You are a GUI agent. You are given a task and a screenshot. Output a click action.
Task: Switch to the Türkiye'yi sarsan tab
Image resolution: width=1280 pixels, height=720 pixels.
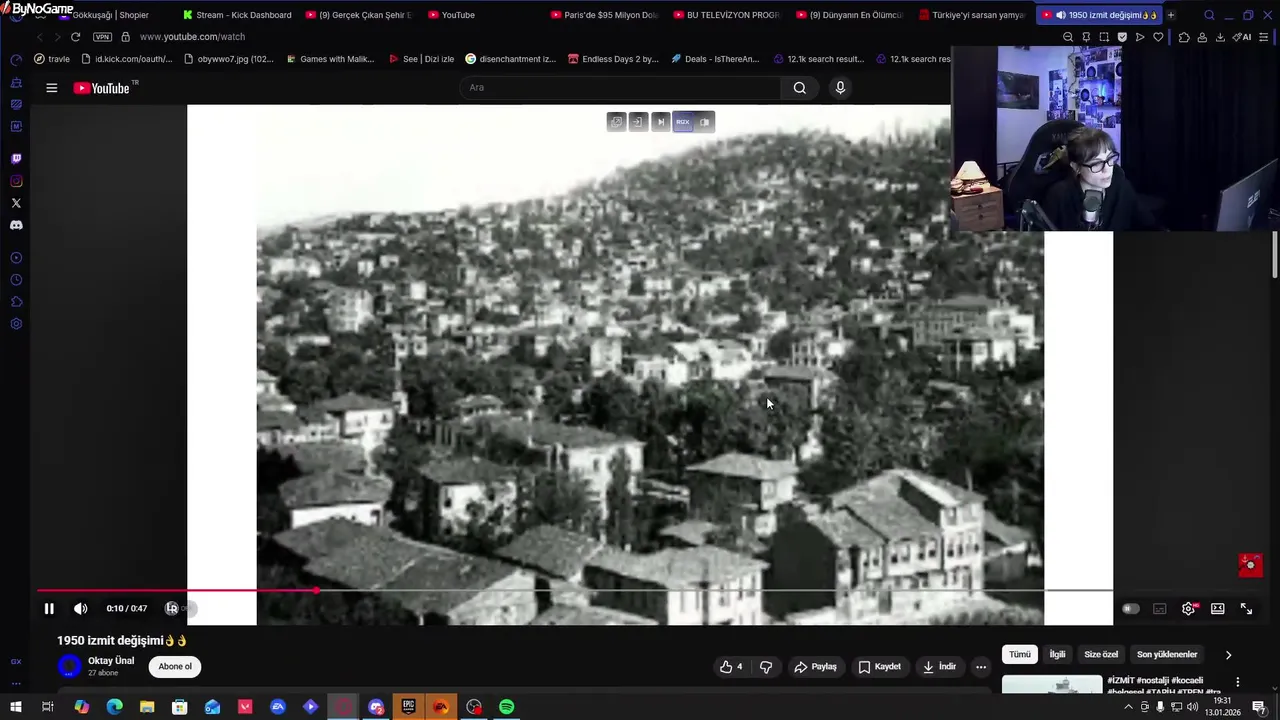971,15
